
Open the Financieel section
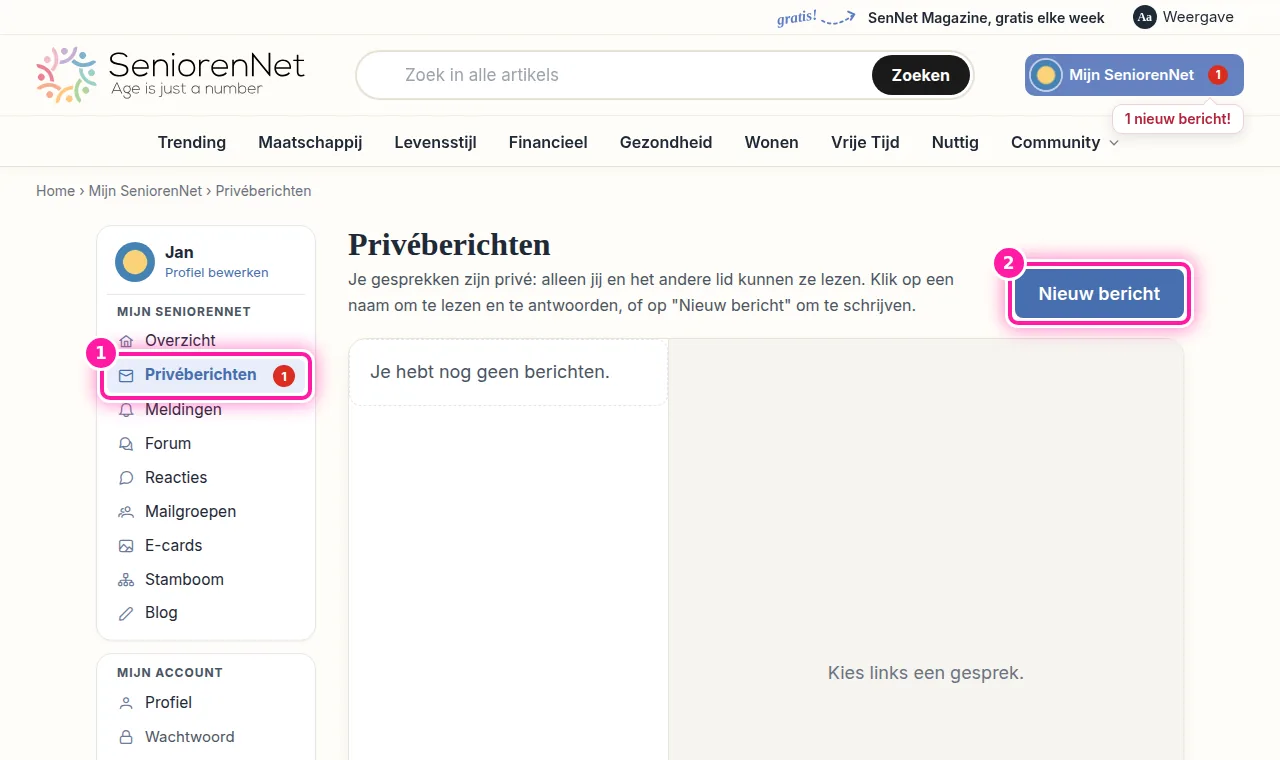[548, 142]
